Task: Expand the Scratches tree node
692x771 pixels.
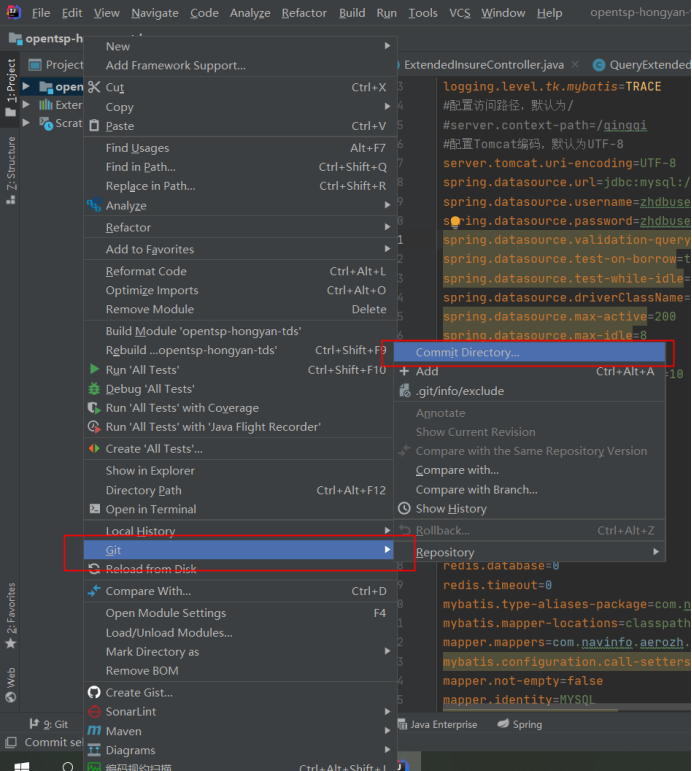Action: point(27,123)
